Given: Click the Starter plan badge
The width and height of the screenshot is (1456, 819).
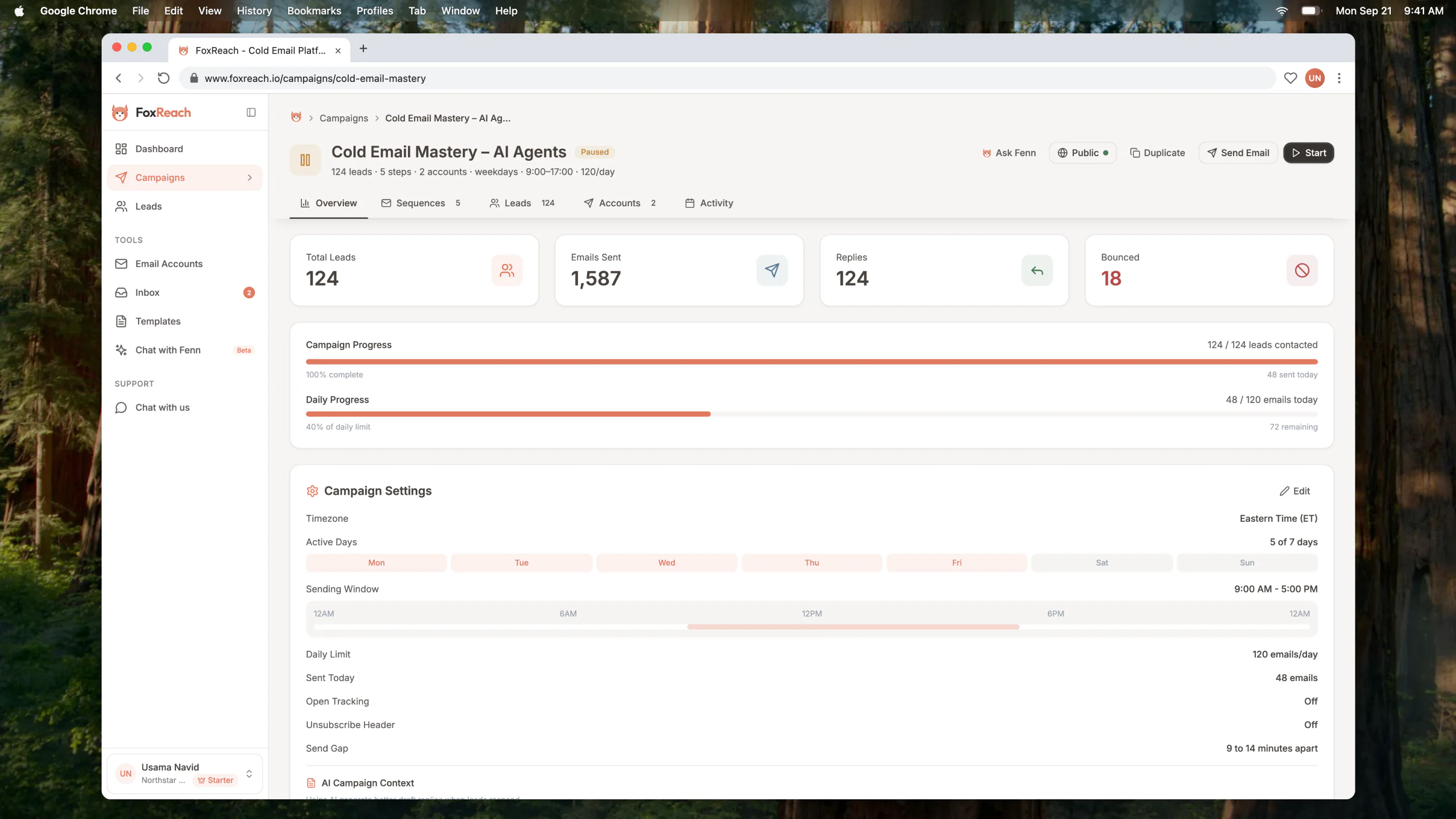Looking at the screenshot, I should [x=215, y=780].
